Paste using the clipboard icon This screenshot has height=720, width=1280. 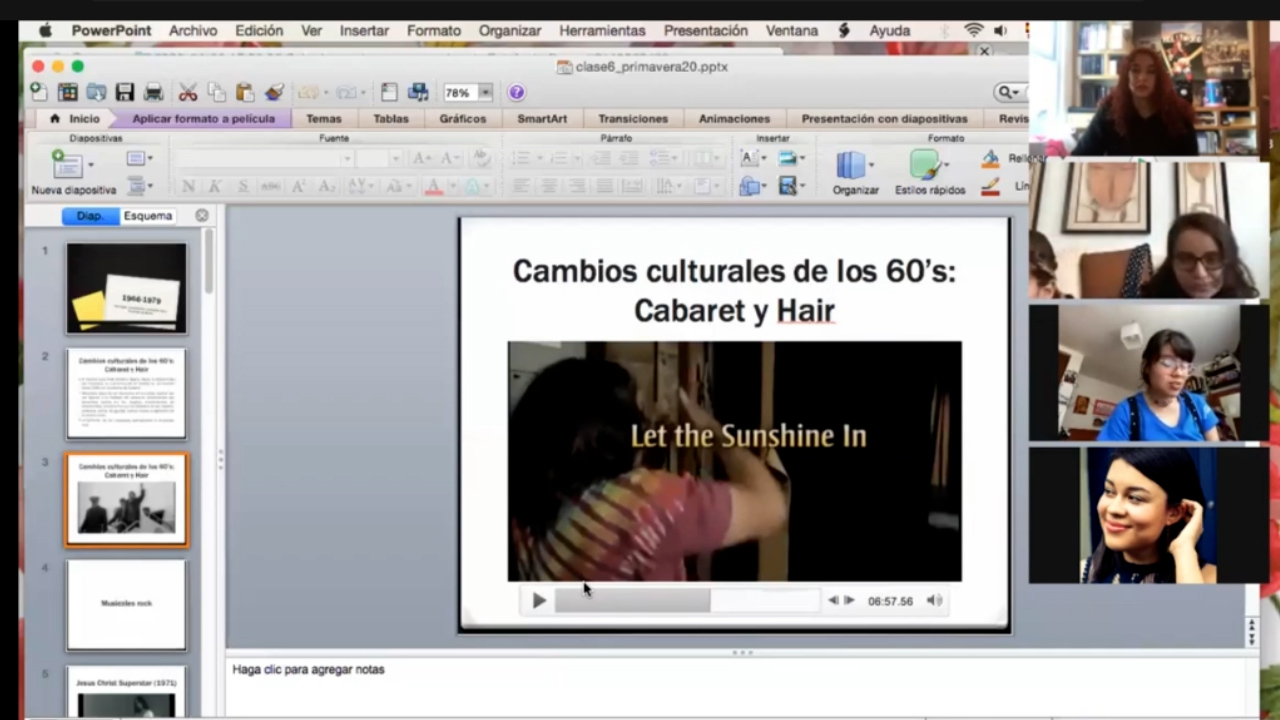click(244, 92)
